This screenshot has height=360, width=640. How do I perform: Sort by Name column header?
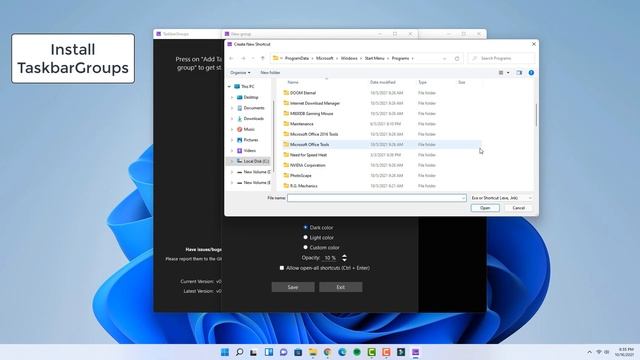point(293,82)
